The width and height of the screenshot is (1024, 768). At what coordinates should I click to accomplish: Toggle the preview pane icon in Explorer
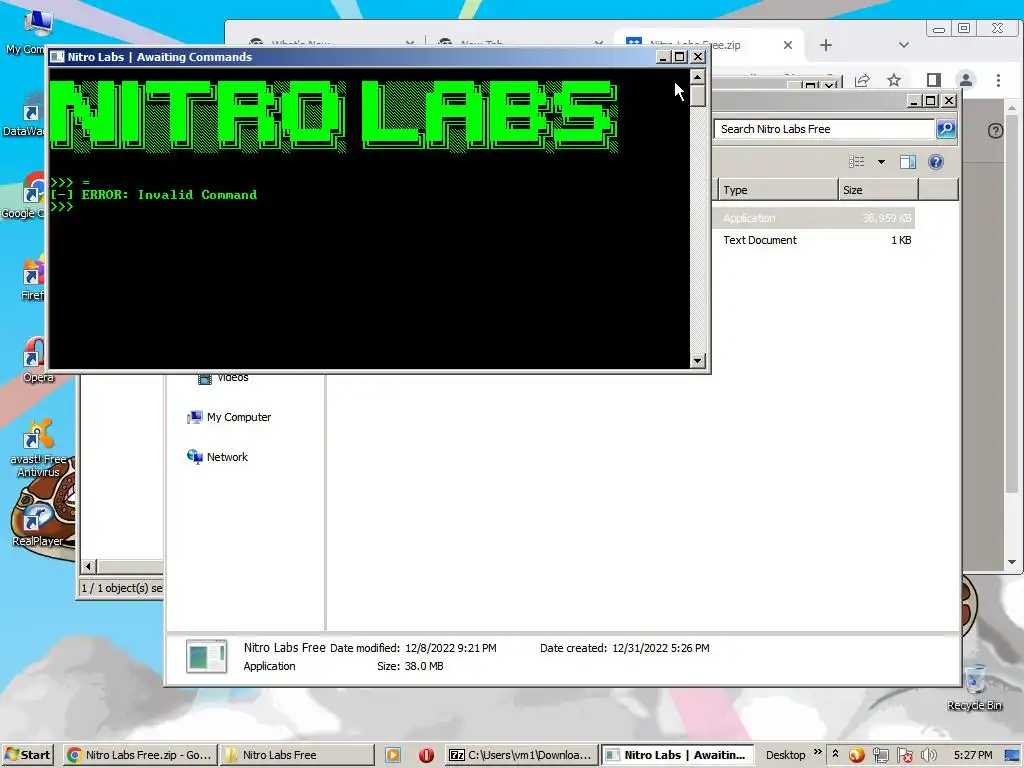pyautogui.click(x=908, y=162)
